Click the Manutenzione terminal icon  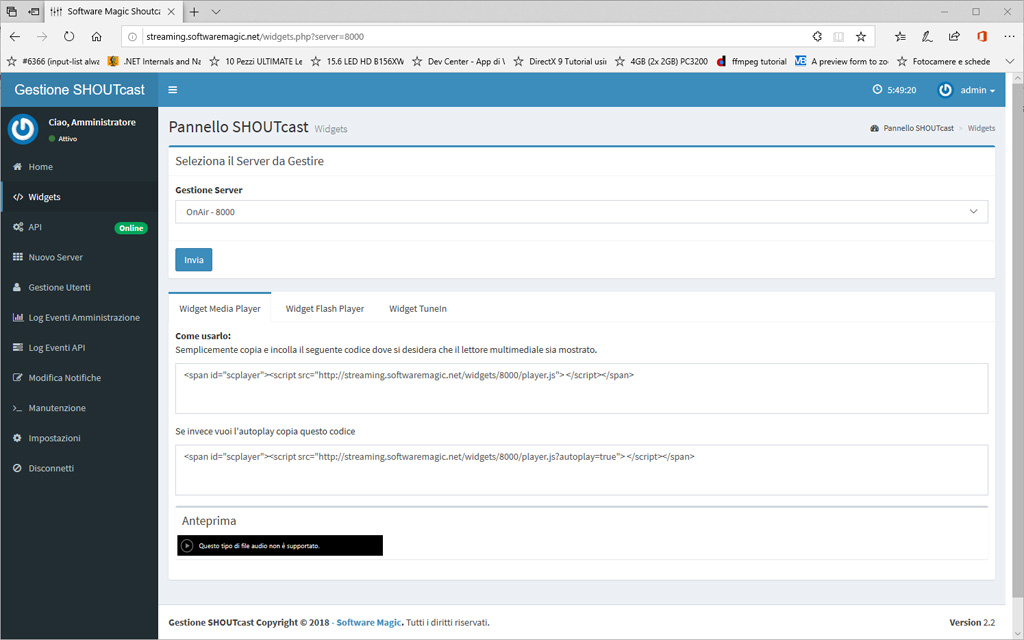click(18, 408)
